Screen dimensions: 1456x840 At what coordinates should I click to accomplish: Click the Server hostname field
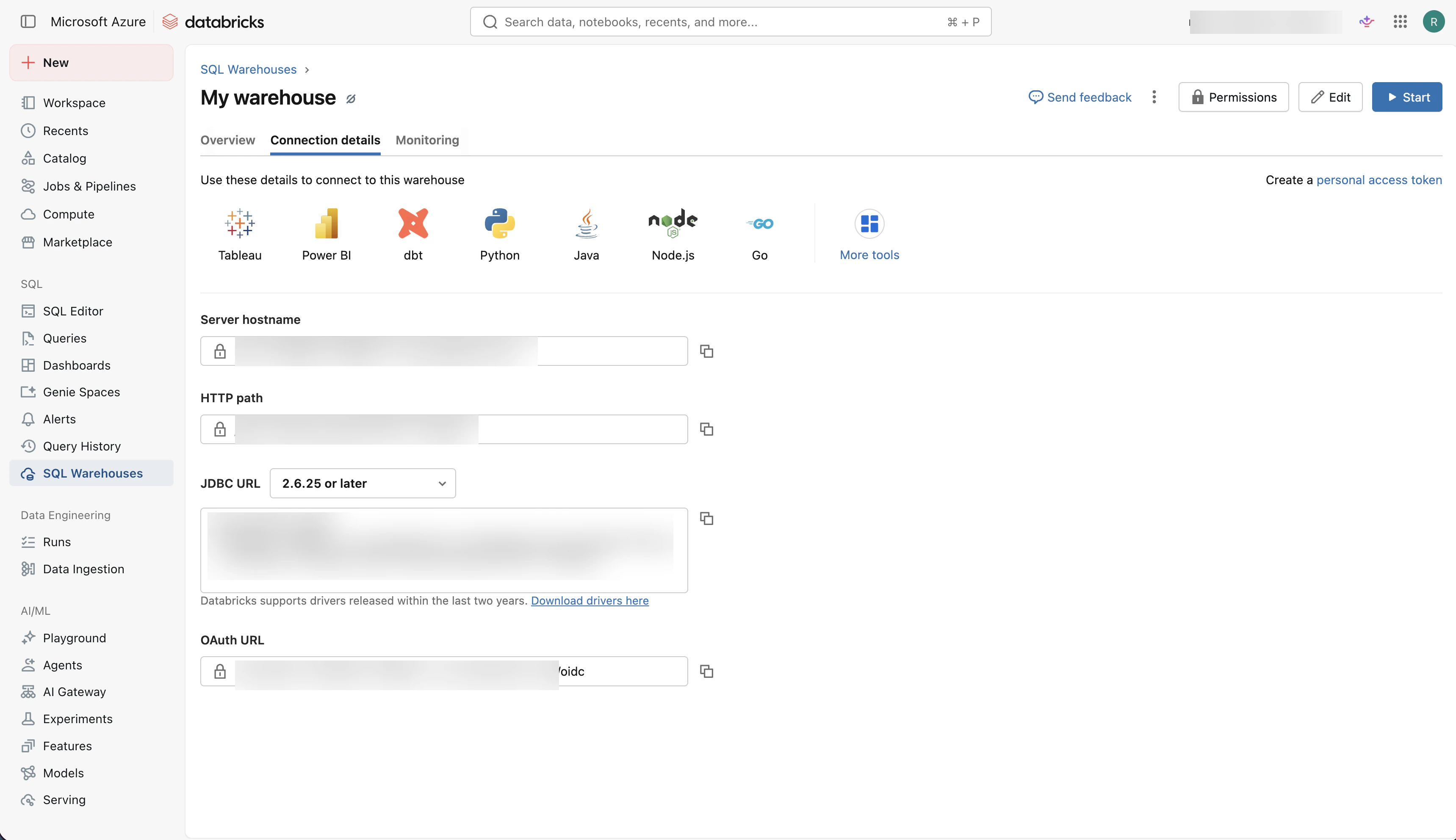click(x=444, y=351)
